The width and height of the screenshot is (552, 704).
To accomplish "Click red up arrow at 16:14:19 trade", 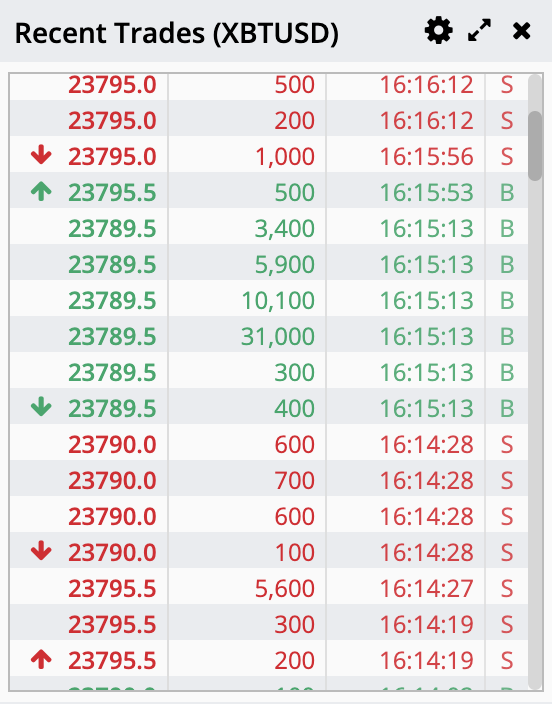I will [41, 660].
